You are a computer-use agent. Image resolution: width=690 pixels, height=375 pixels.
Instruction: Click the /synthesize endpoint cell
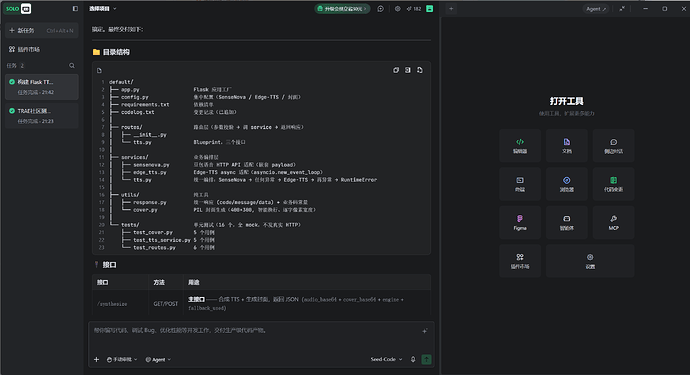pyautogui.click(x=112, y=304)
